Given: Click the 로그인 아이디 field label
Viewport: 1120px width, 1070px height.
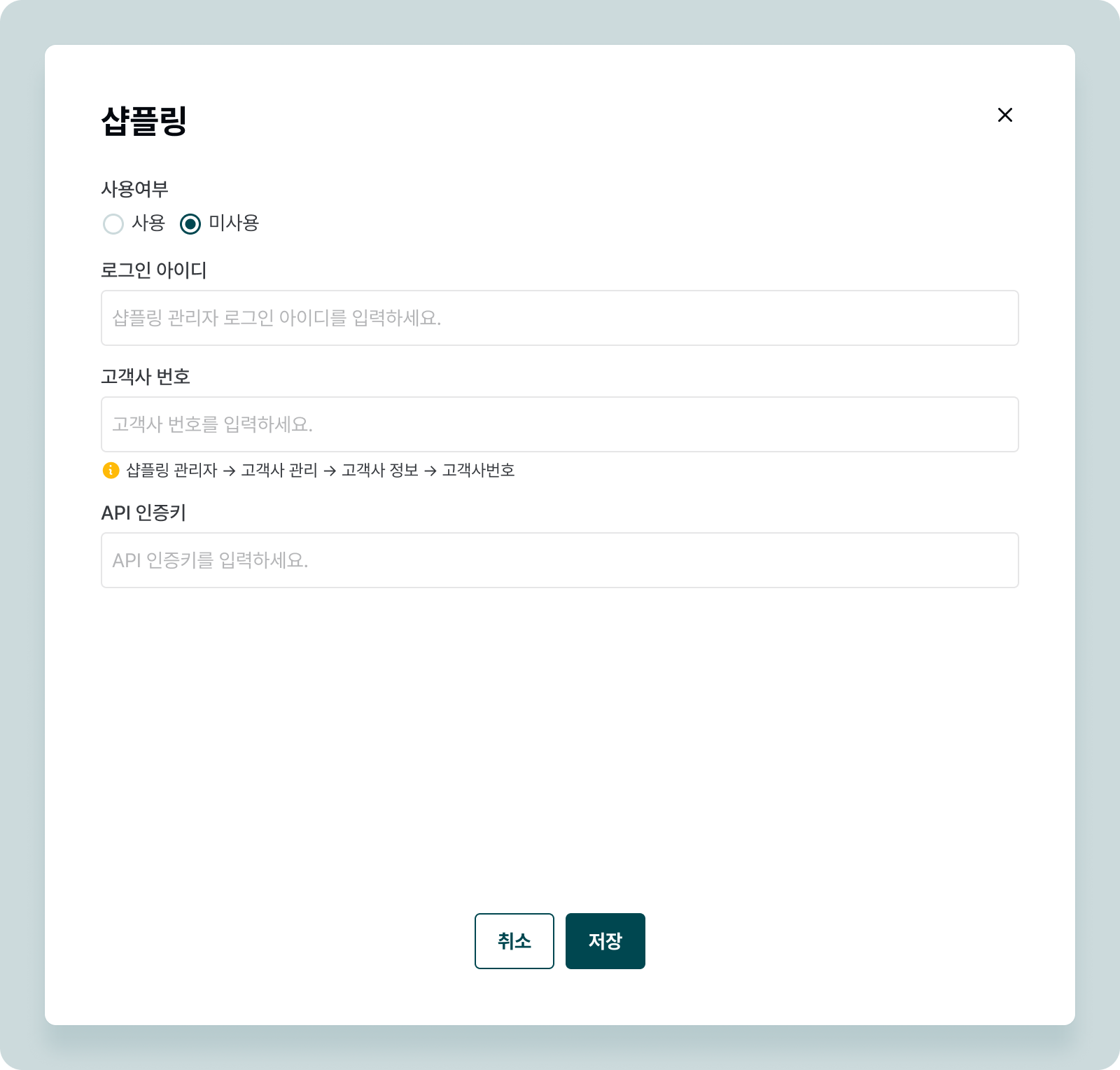Looking at the screenshot, I should [154, 270].
